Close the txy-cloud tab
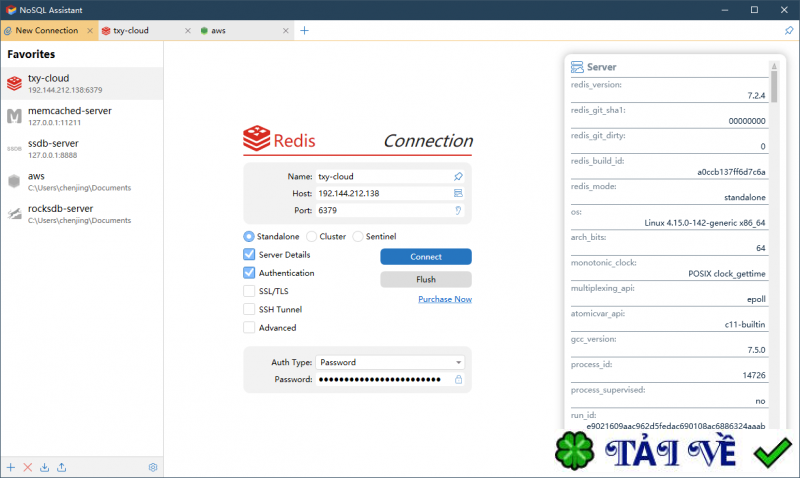Image resolution: width=800 pixels, height=478 pixels. click(188, 31)
